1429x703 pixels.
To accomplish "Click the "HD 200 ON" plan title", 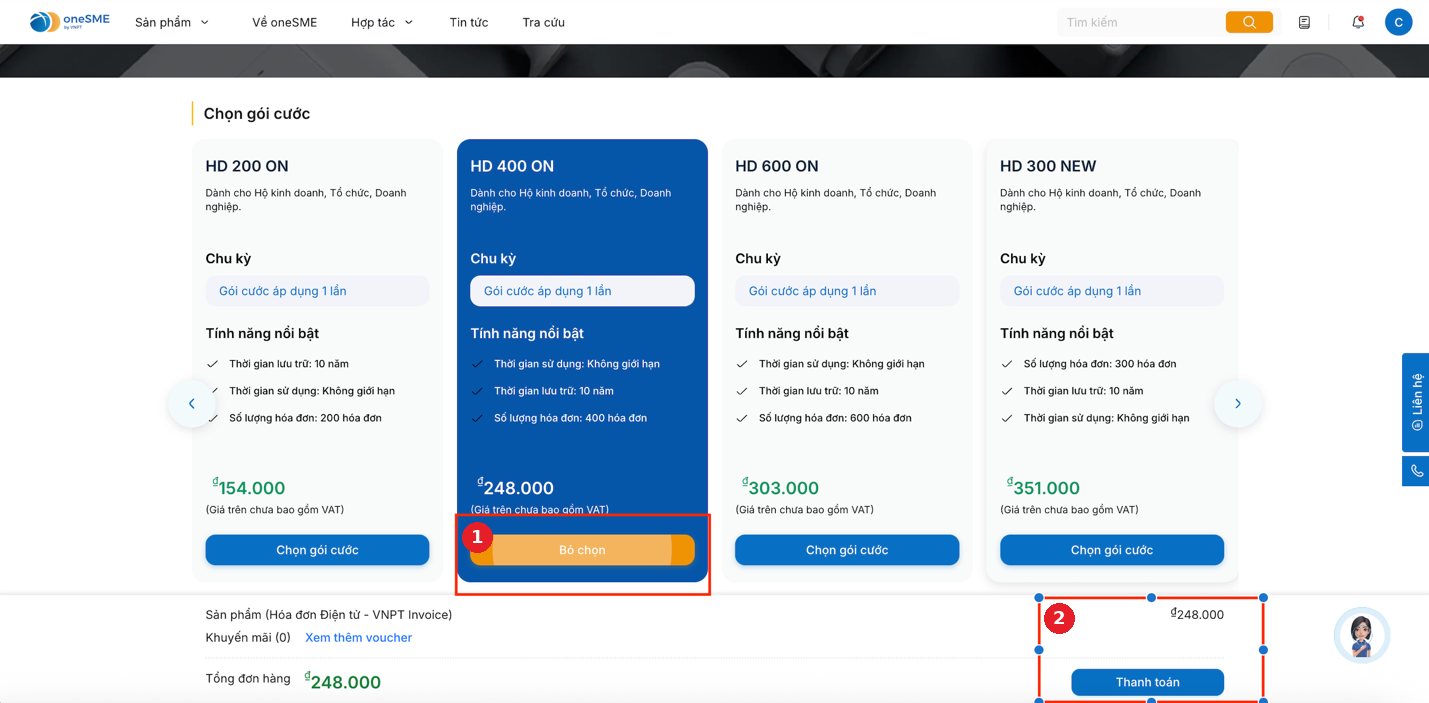I will coord(247,166).
